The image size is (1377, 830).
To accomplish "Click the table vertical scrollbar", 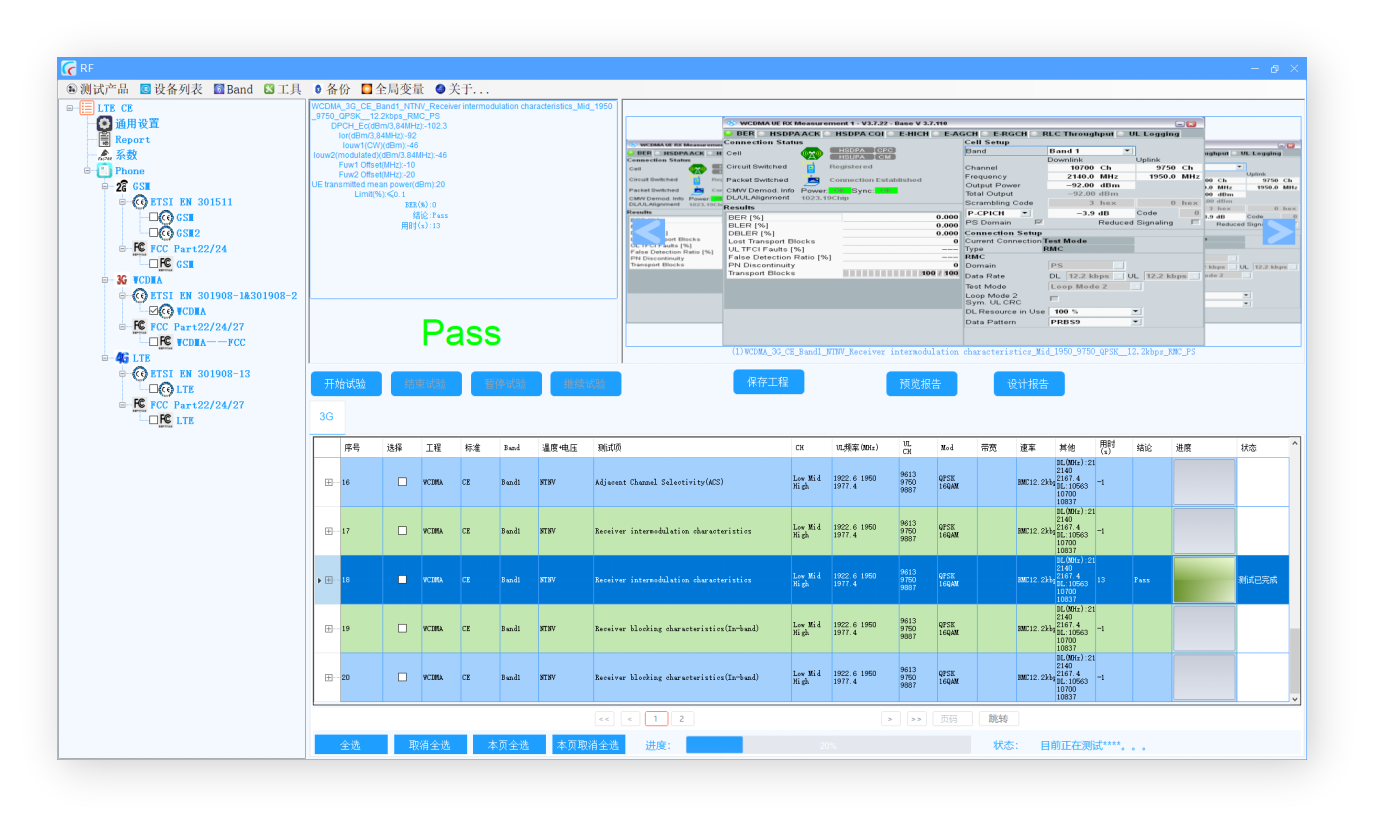I will tap(1295, 572).
